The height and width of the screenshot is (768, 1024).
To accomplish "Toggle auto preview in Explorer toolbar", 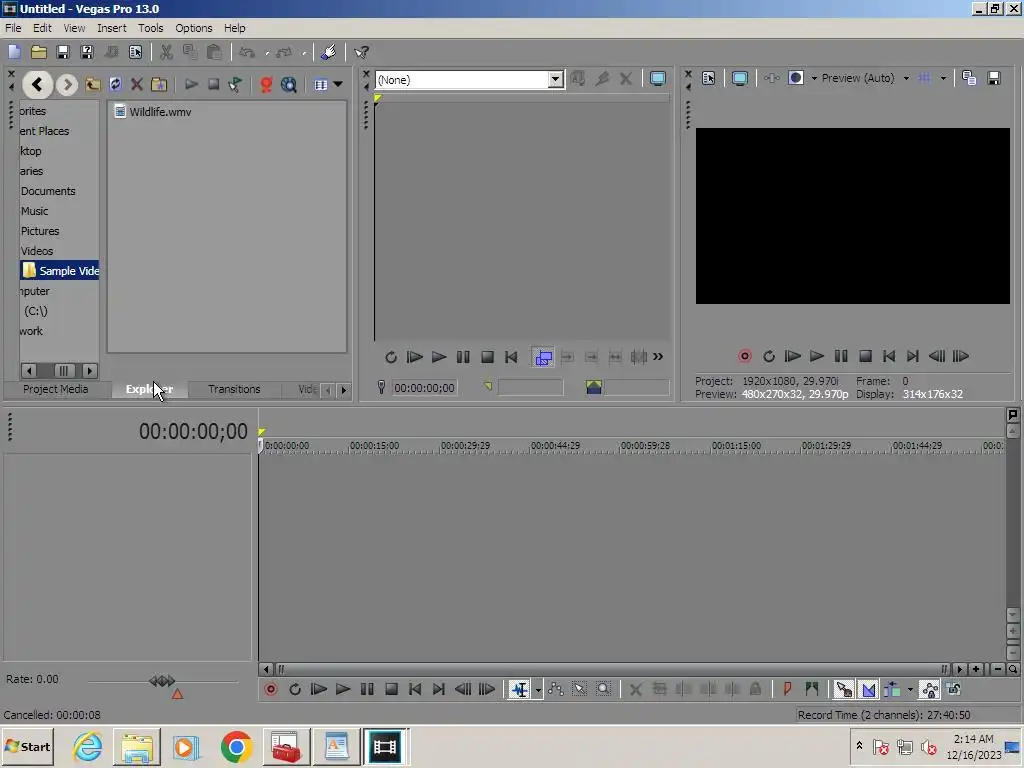I will point(235,84).
